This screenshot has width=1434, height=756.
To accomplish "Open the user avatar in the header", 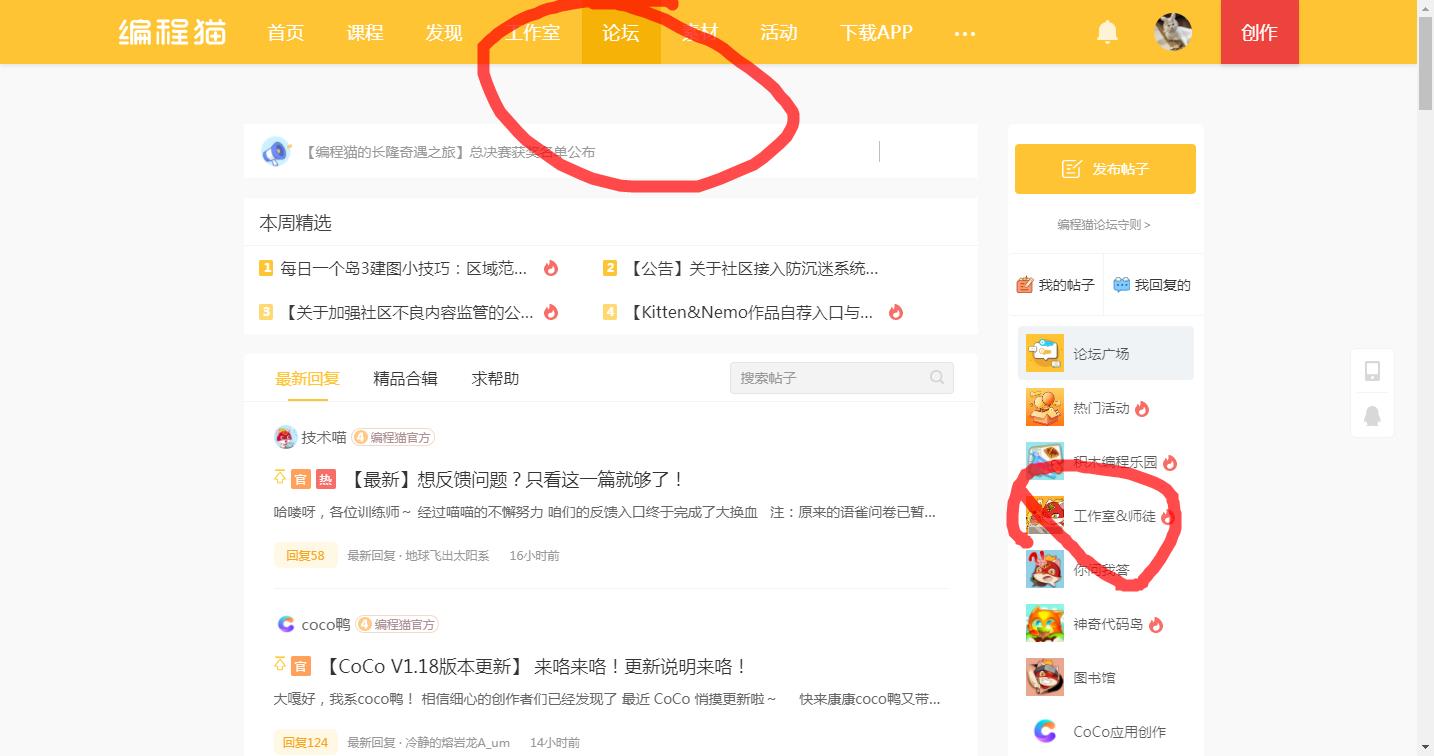I will tap(1173, 32).
